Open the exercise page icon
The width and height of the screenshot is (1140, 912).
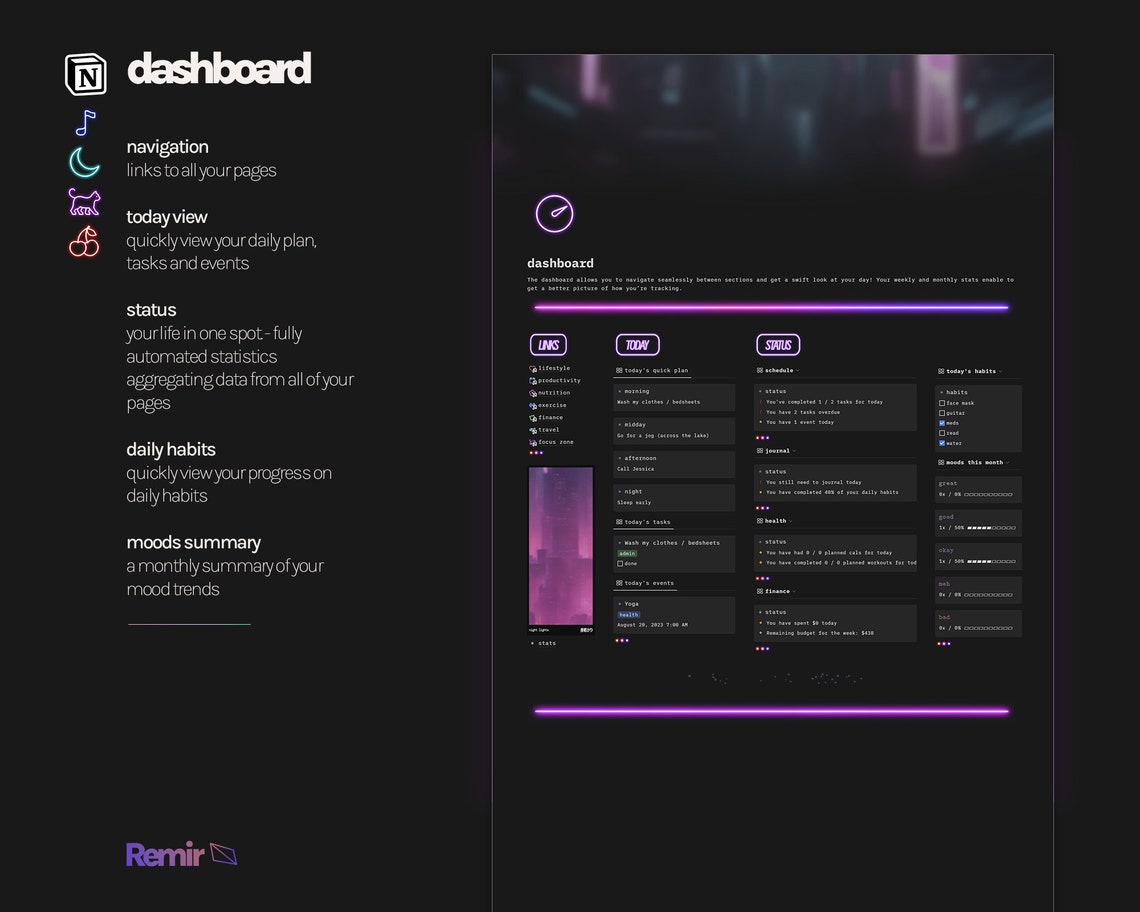[x=532, y=405]
